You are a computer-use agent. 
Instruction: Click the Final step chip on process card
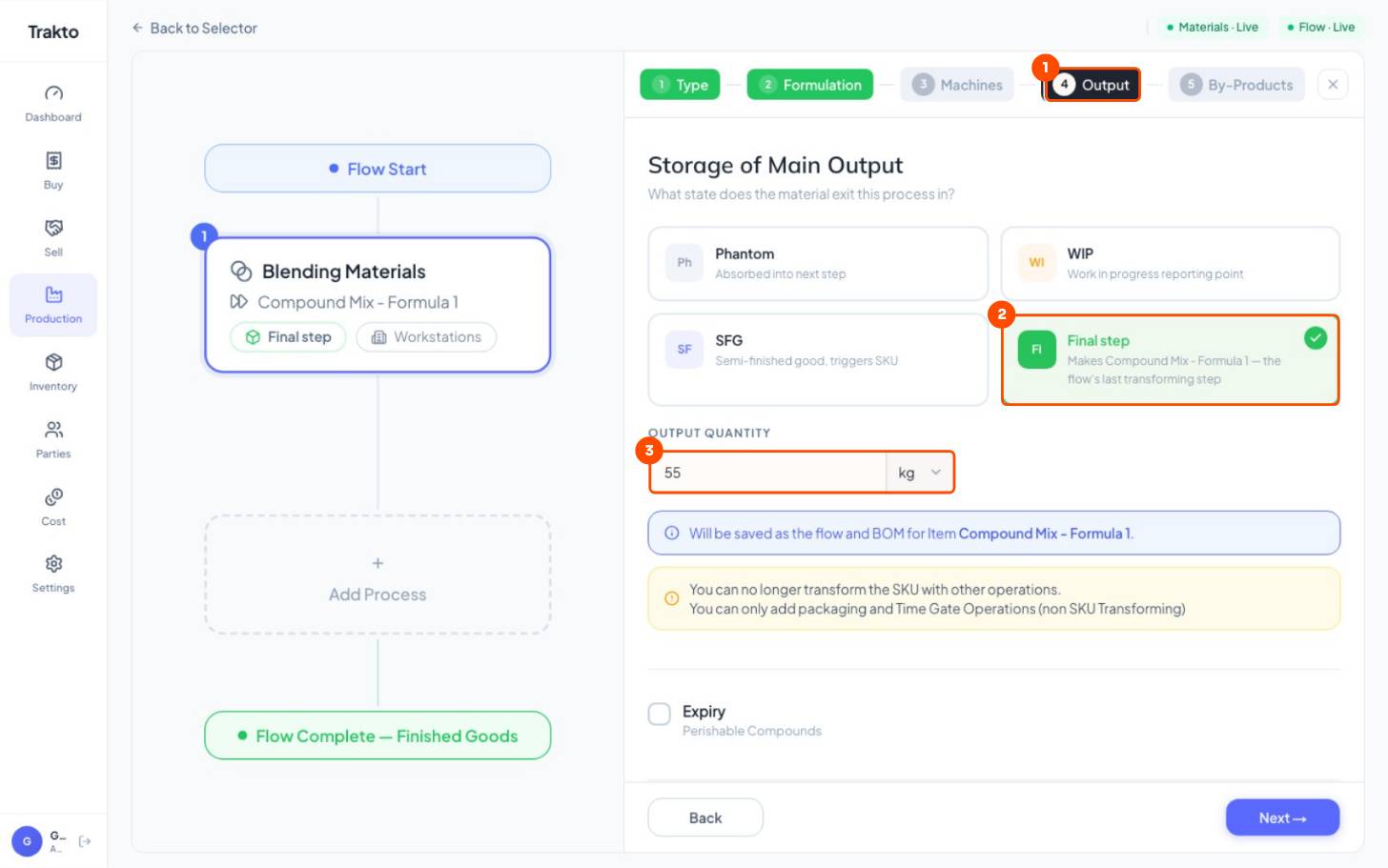288,337
